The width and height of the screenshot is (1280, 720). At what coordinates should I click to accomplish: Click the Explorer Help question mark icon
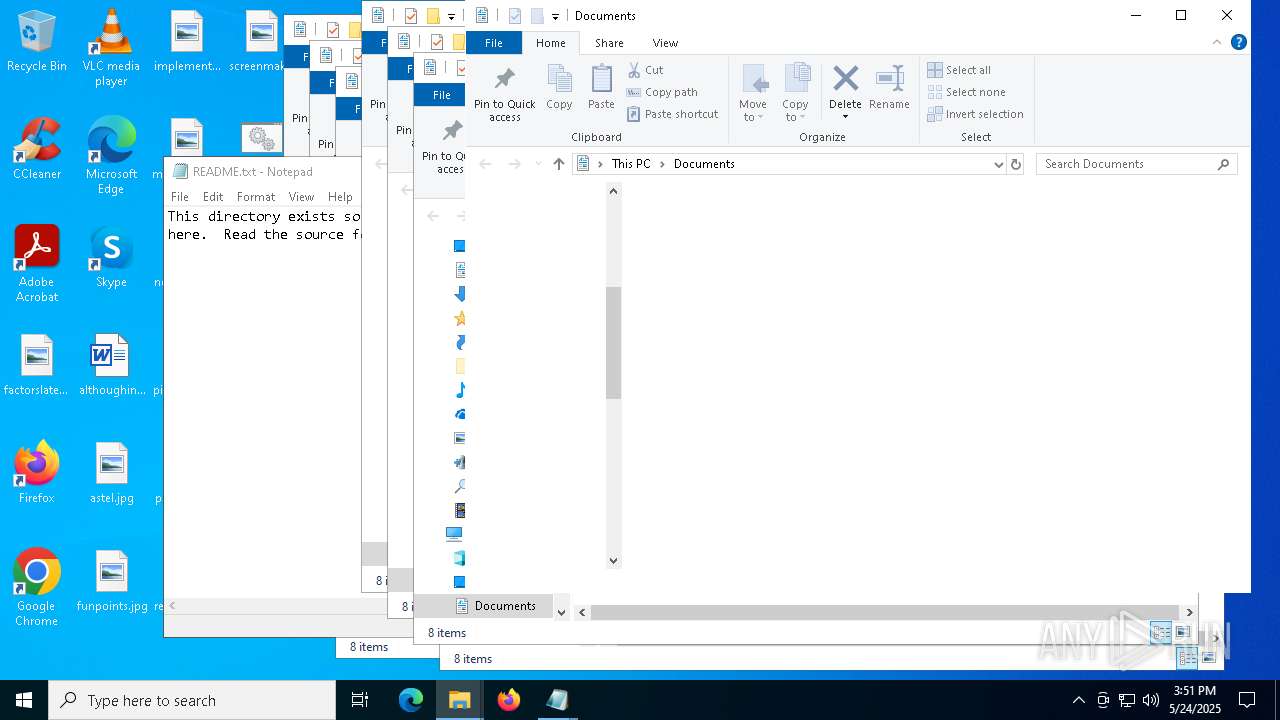tap(1238, 42)
